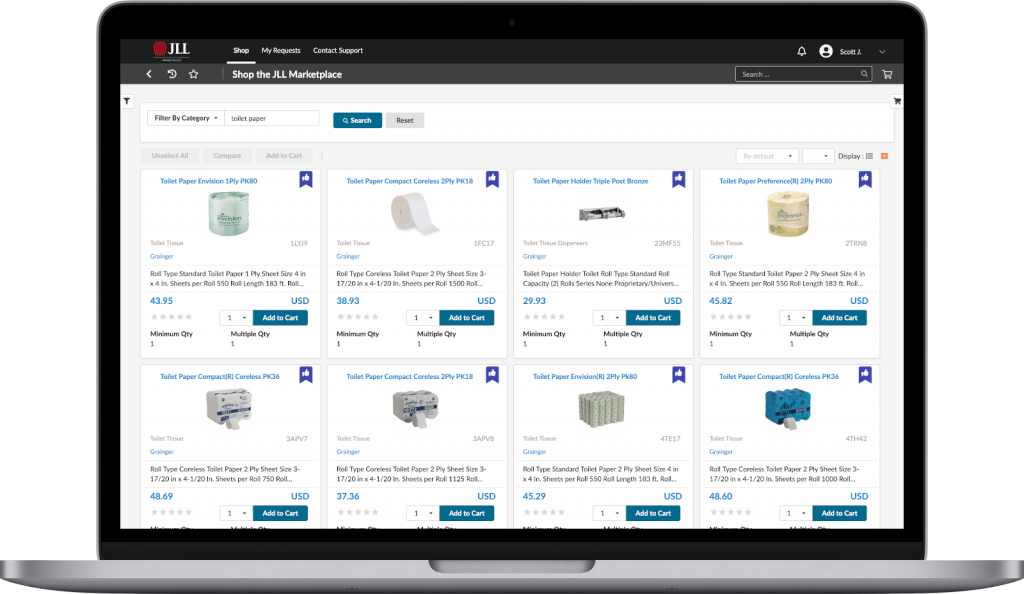Open Toilet Paper Envision 1Ply PK80 link
The width and height of the screenshot is (1024, 594).
point(209,181)
